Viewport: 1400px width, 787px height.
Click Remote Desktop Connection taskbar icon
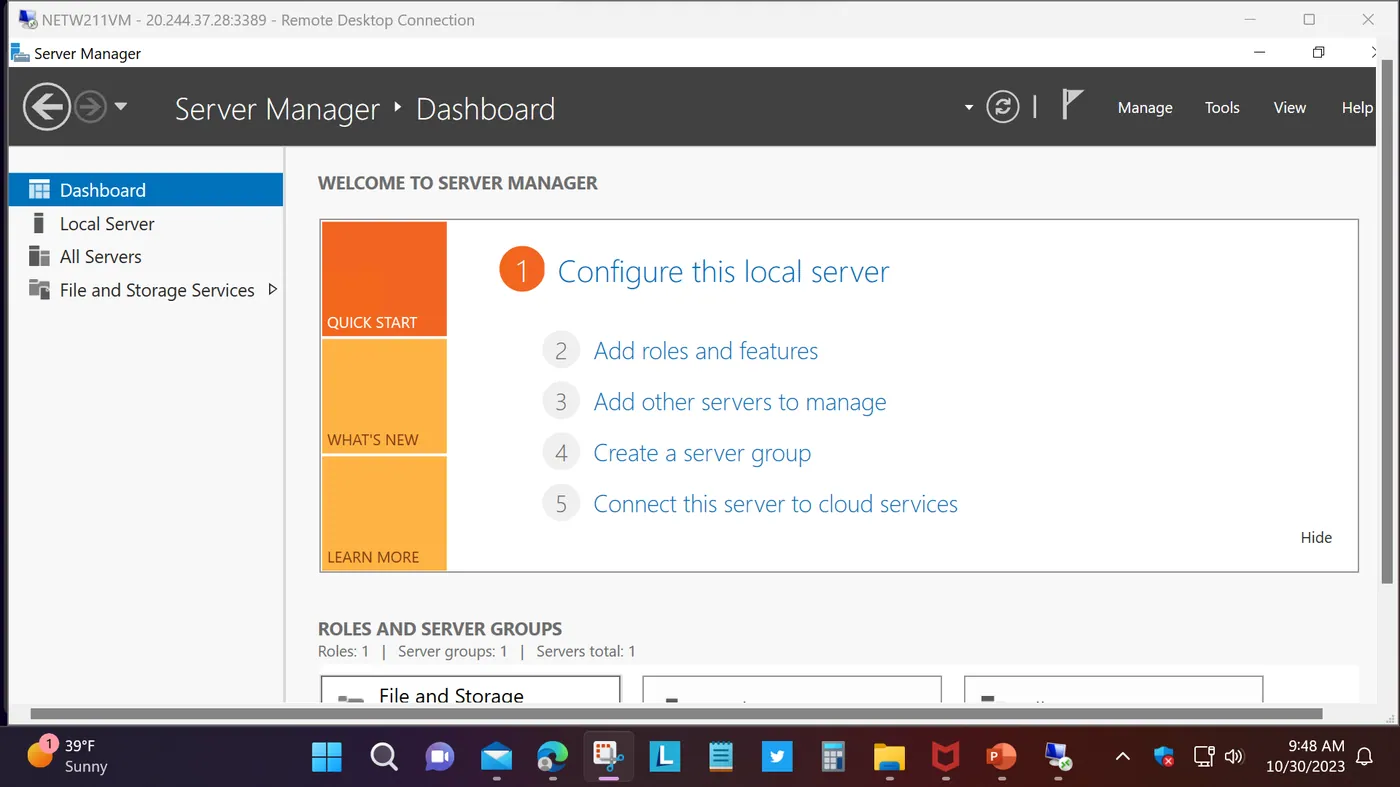point(1058,757)
